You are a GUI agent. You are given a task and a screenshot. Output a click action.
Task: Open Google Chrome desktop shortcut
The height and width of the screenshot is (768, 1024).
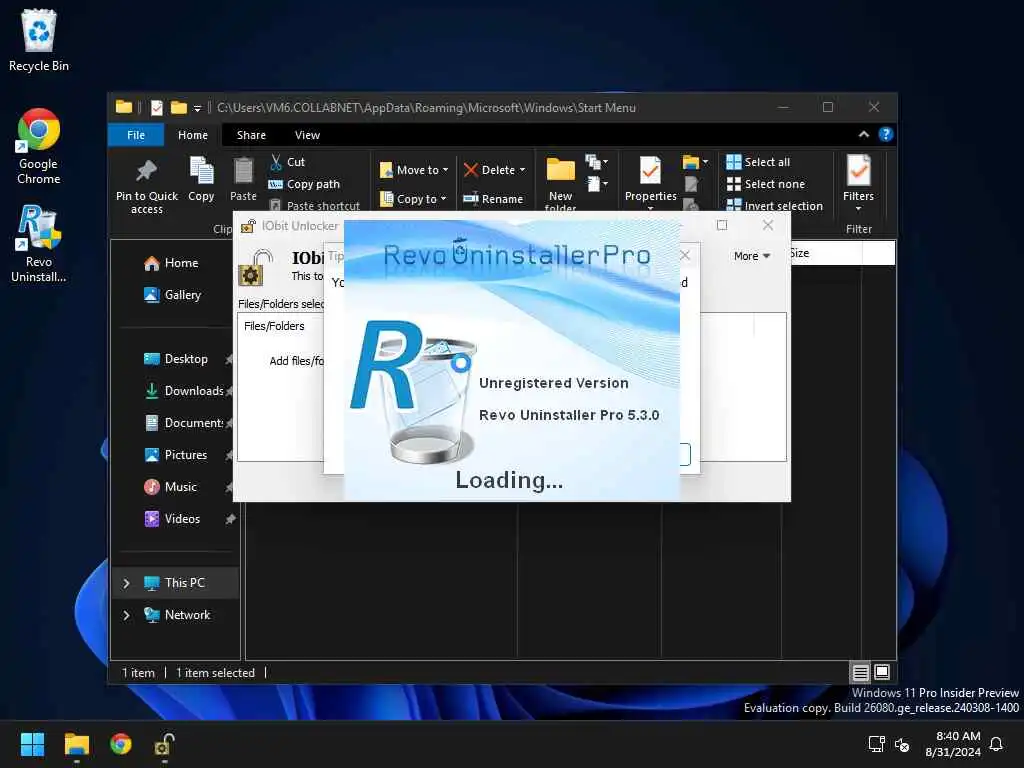point(39,147)
